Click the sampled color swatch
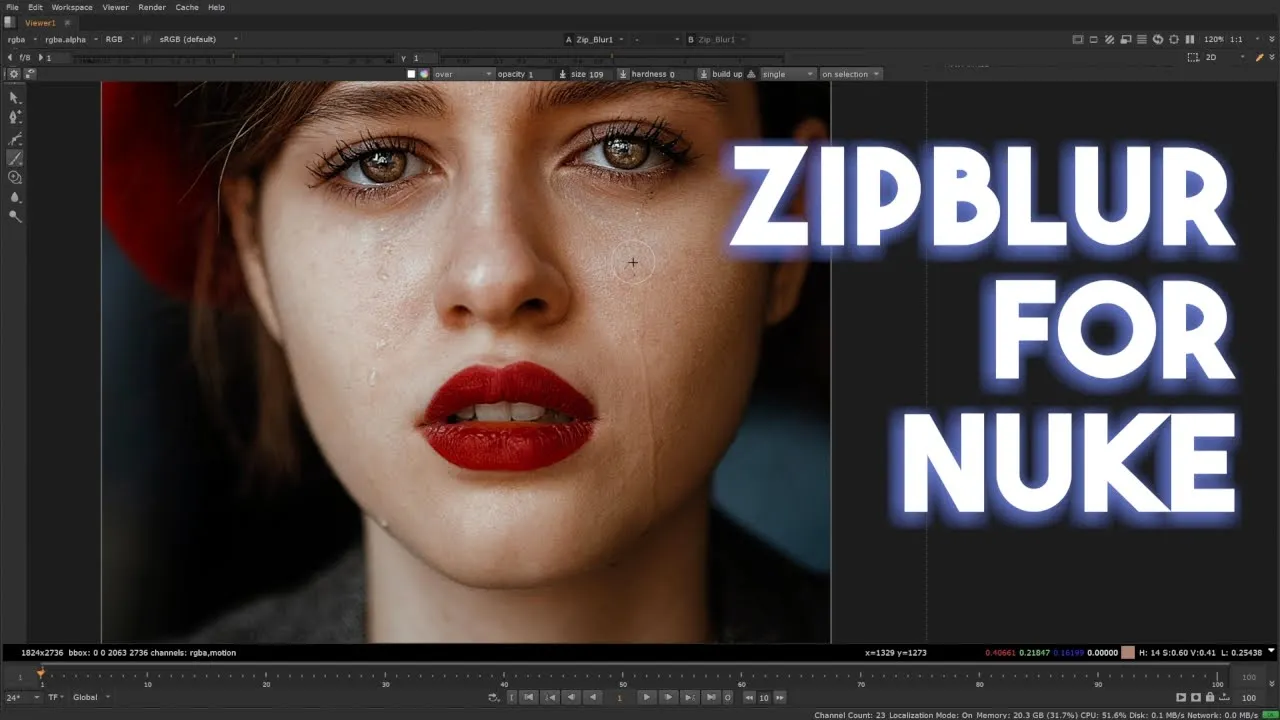Image resolution: width=1280 pixels, height=720 pixels. [1128, 652]
